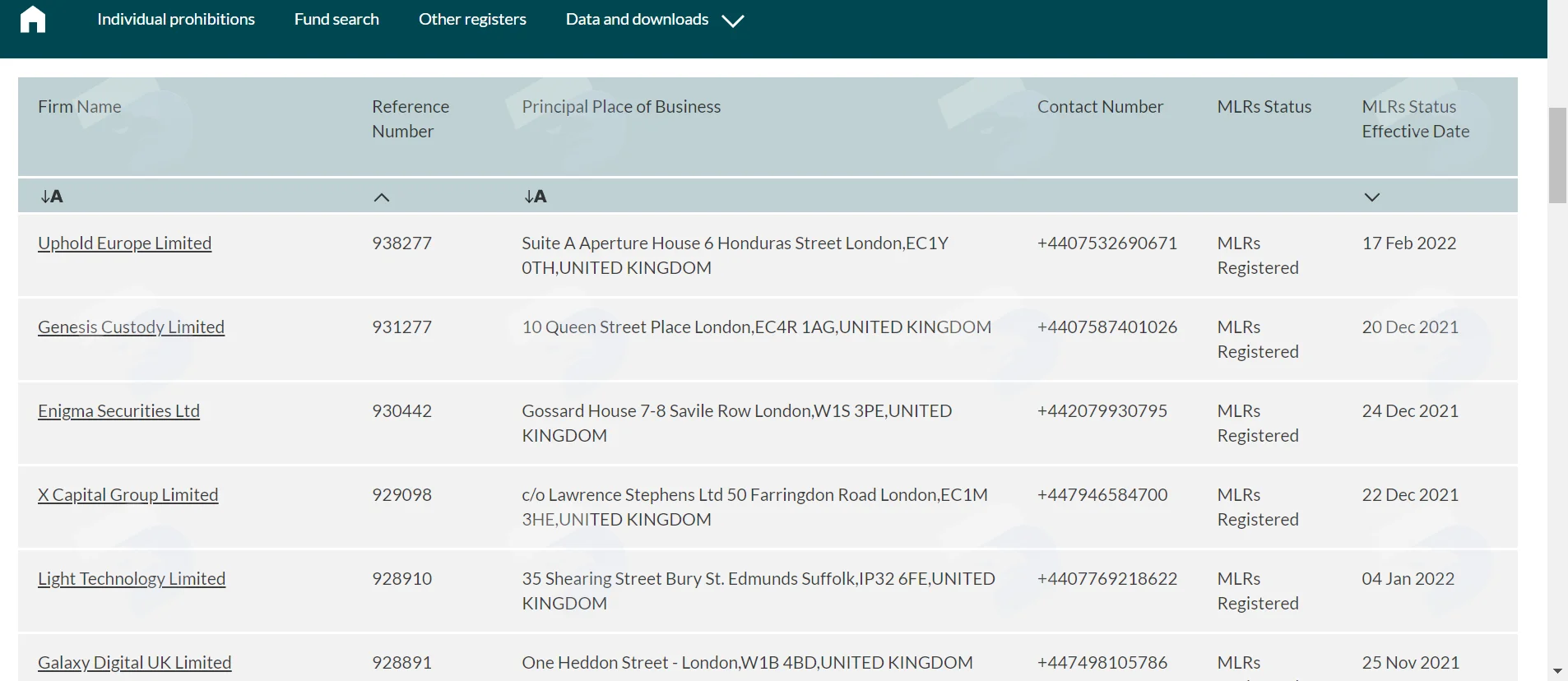The image size is (1568, 681).
Task: Open Genesis Custody Limited firm link
Action: [x=131, y=327]
